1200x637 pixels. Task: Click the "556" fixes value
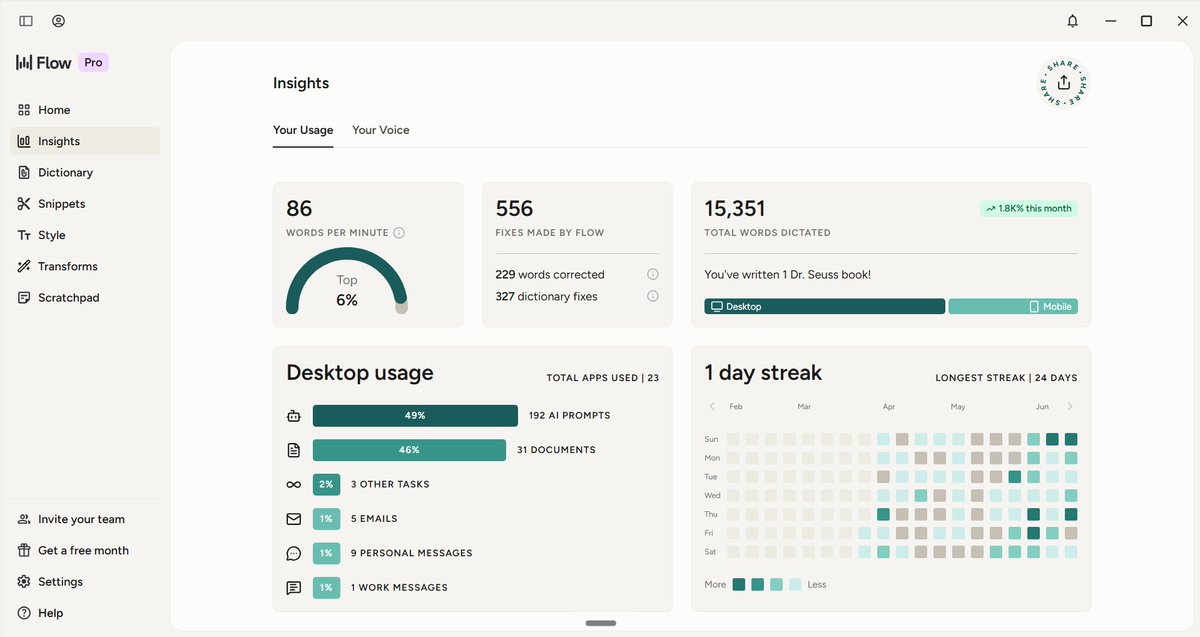(514, 209)
